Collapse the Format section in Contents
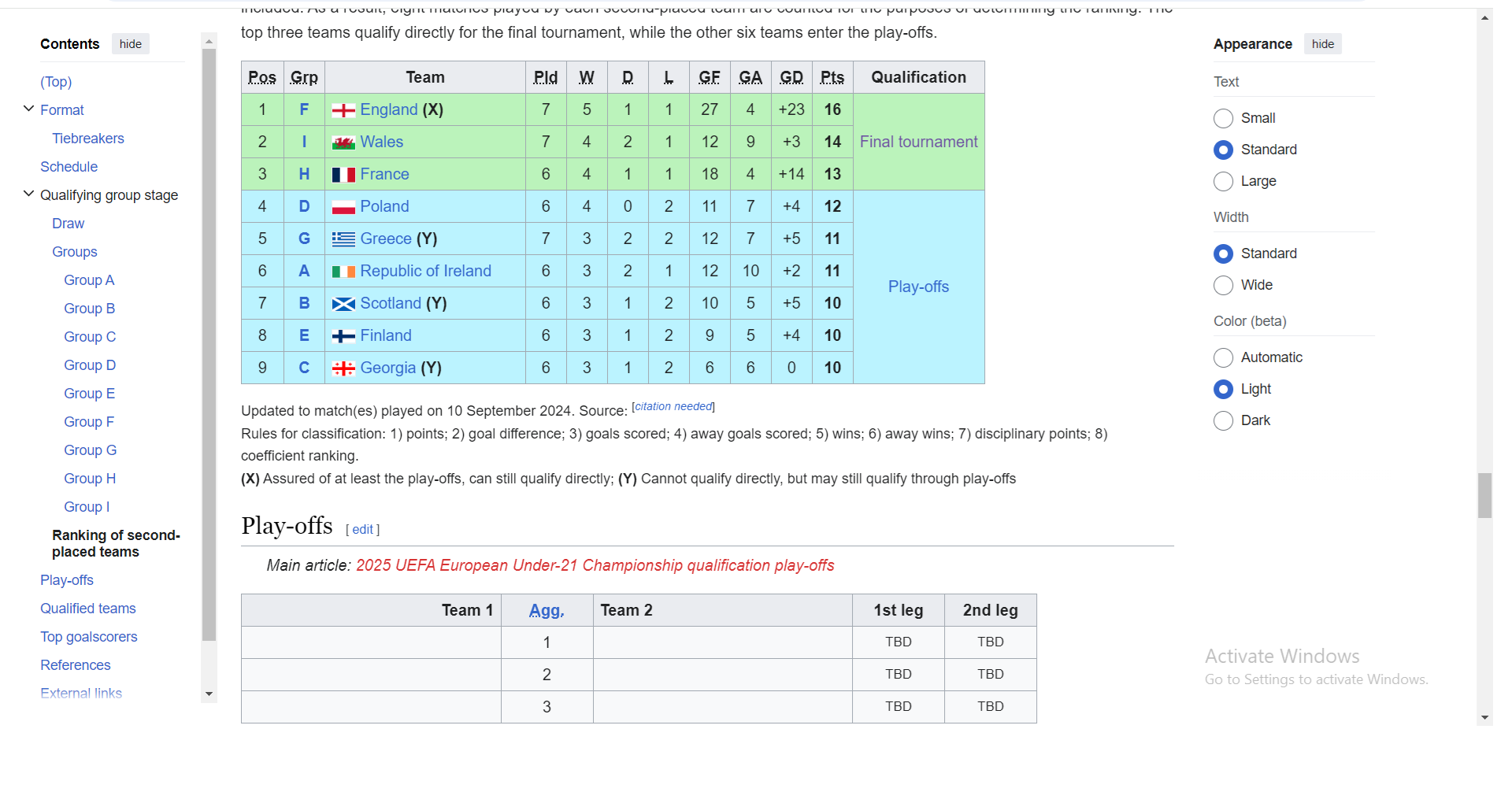The image size is (1512, 803). click(x=28, y=109)
